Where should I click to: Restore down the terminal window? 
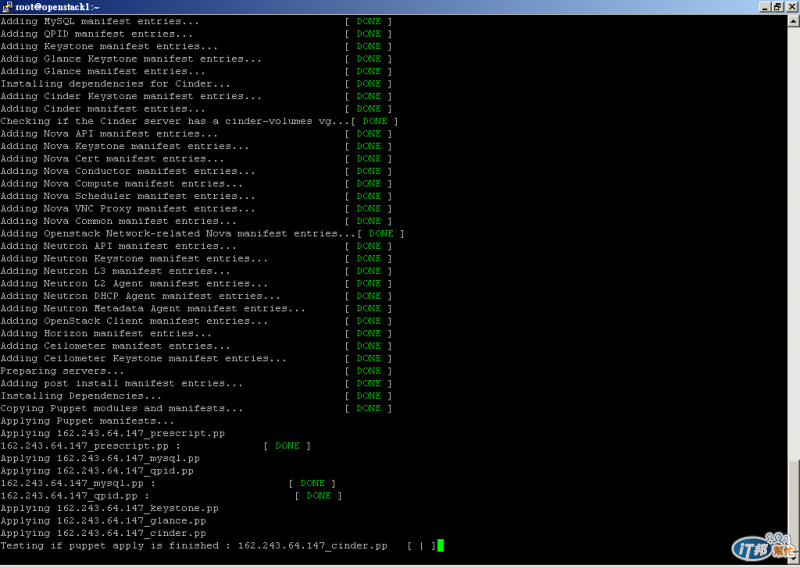pos(777,7)
